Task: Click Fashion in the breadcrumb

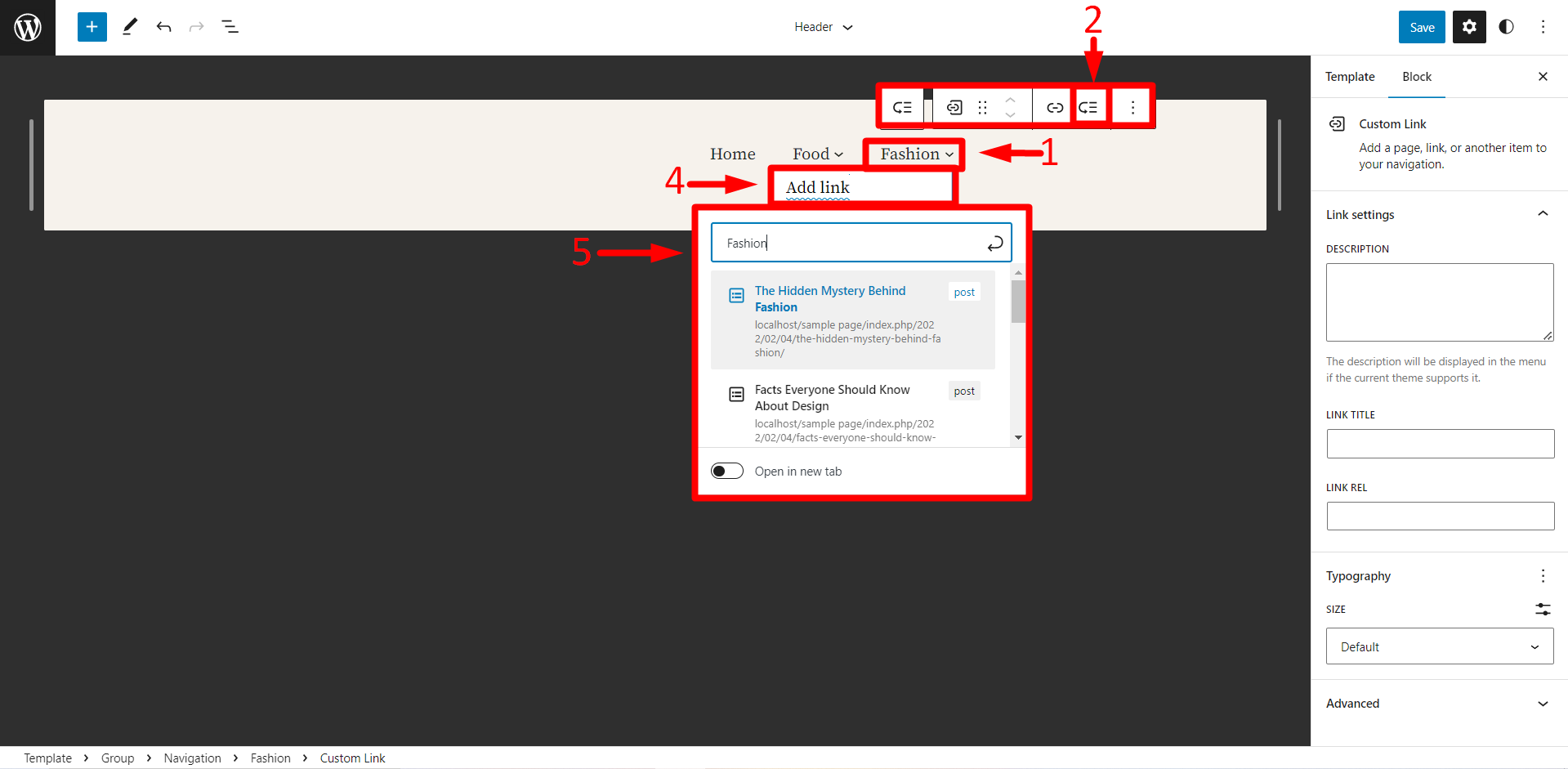Action: point(270,758)
